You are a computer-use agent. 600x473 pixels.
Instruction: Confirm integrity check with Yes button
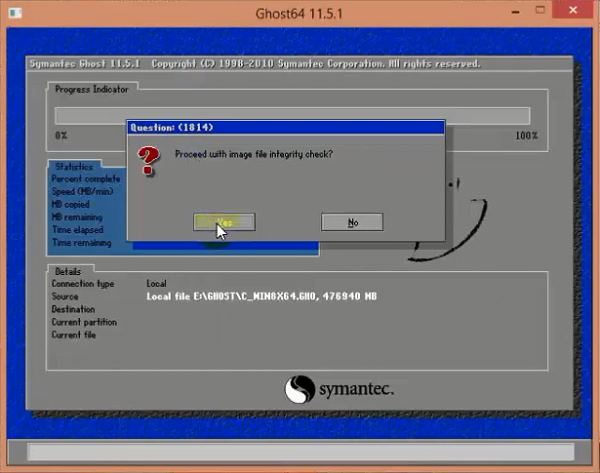[x=224, y=222]
